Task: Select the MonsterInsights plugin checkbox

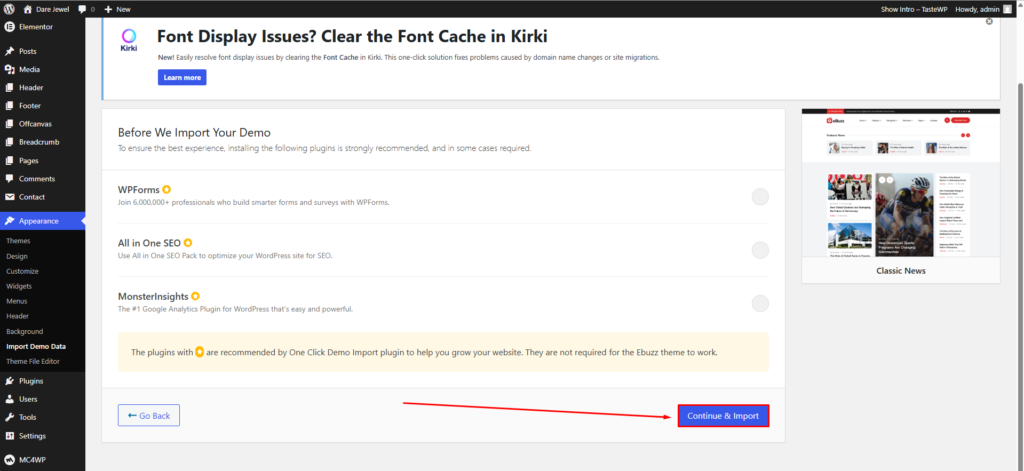Action: point(760,303)
